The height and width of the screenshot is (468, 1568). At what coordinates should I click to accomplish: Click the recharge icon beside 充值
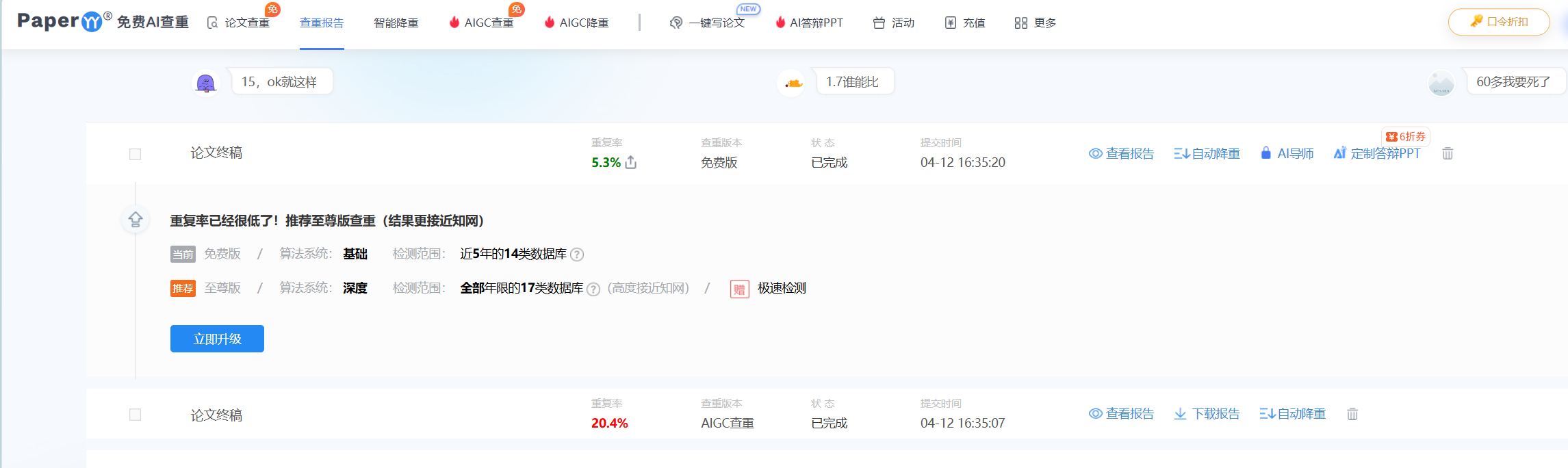tap(951, 23)
